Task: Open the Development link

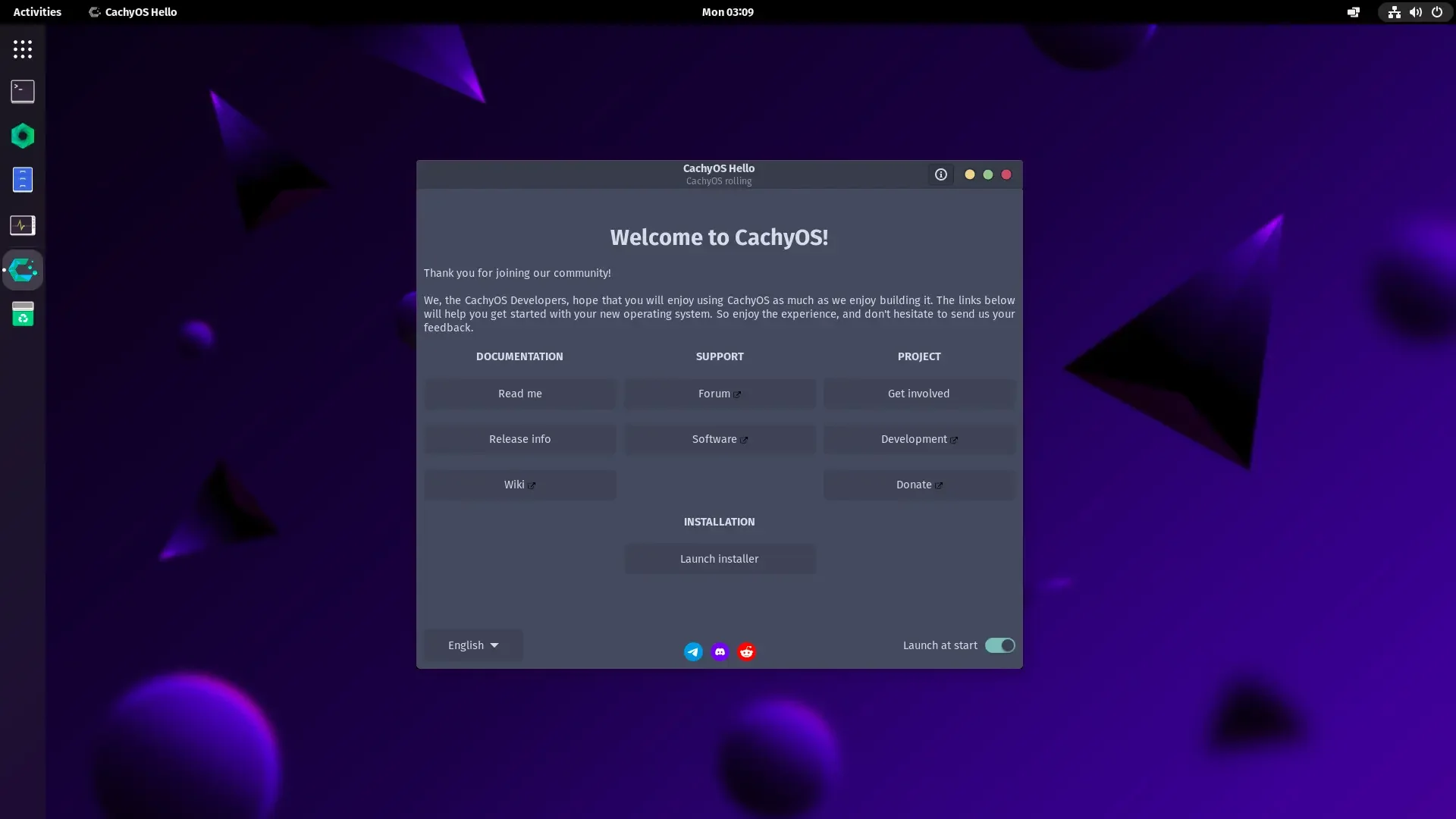Action: [918, 439]
